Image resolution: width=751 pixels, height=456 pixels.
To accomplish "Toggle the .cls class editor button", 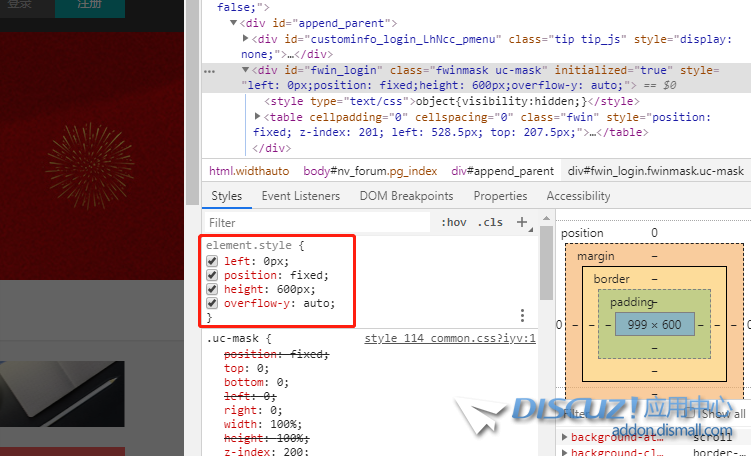I will (490, 223).
